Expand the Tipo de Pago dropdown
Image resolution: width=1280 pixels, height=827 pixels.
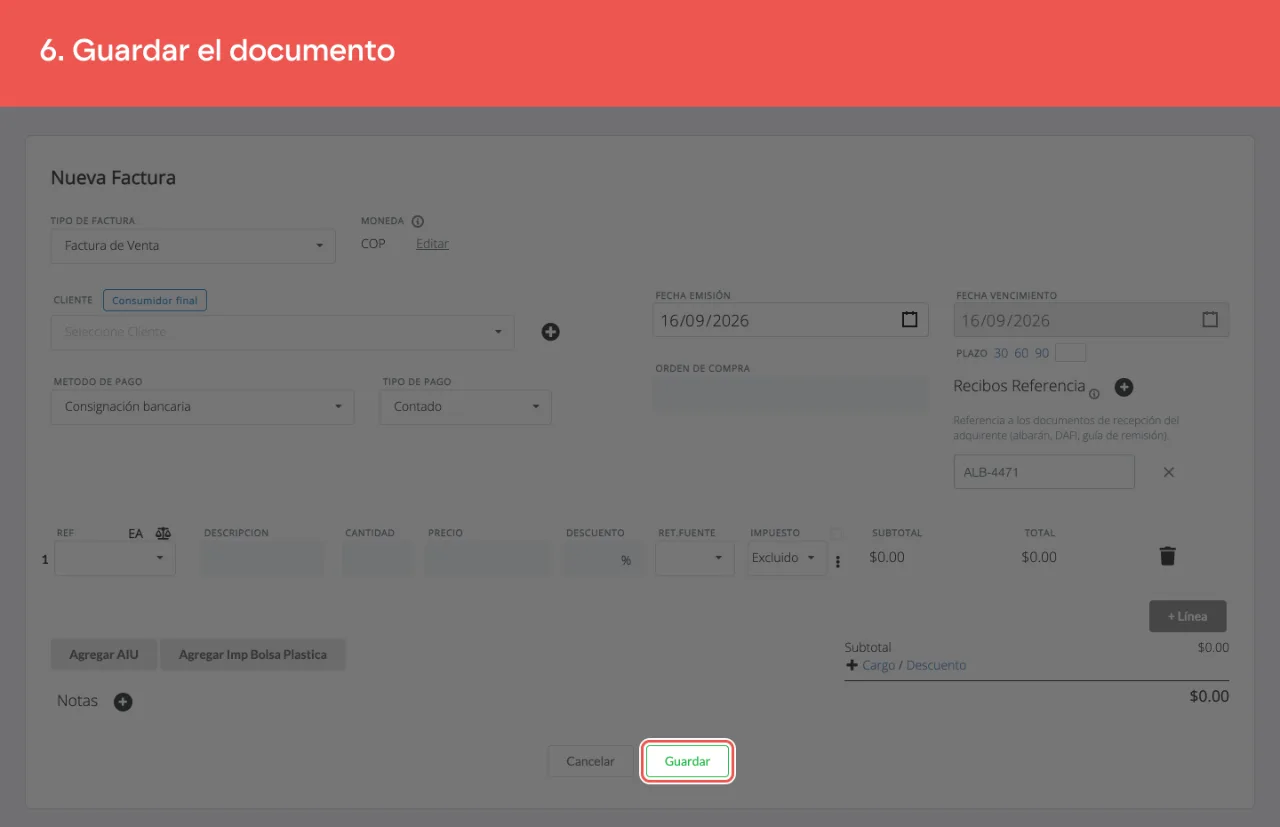click(x=465, y=407)
